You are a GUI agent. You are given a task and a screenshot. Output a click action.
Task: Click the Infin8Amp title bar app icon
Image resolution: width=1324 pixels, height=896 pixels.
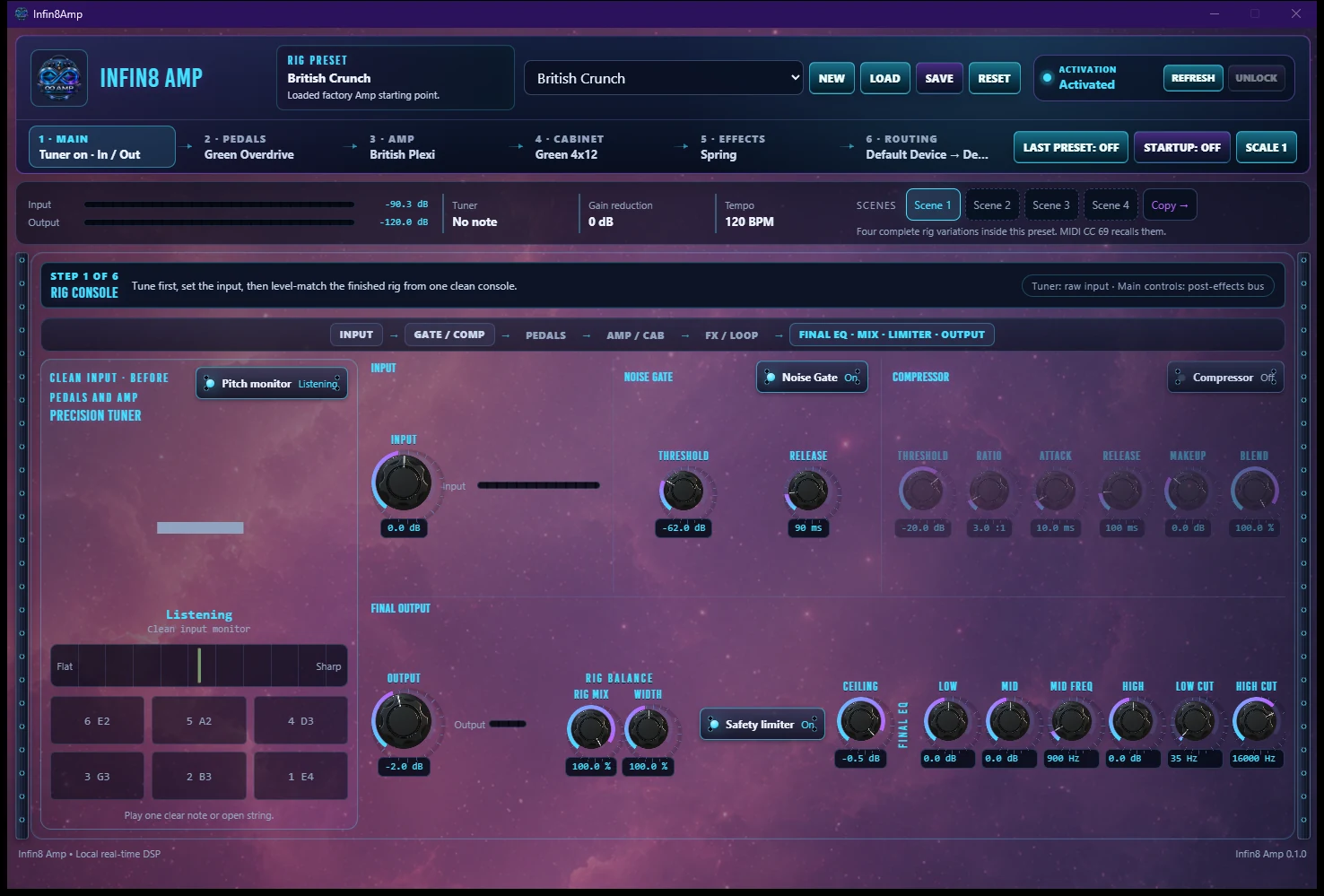click(22, 13)
